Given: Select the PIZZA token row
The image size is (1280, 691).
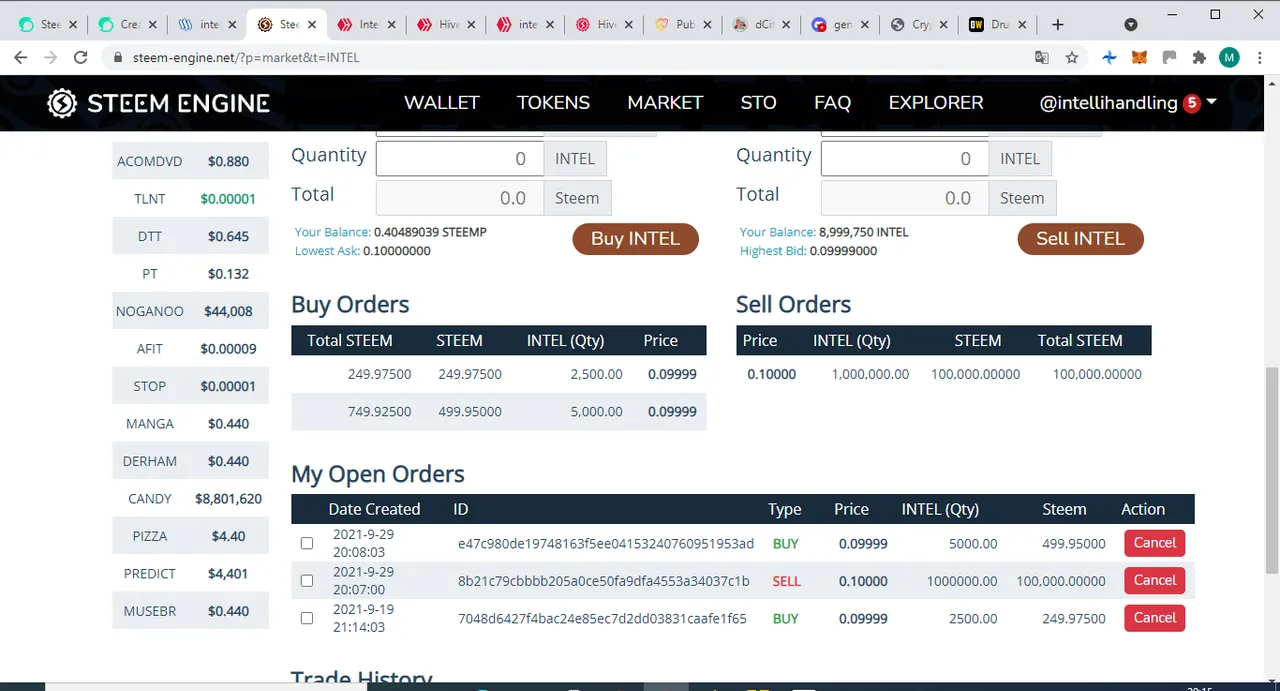Looking at the screenshot, I should 190,536.
